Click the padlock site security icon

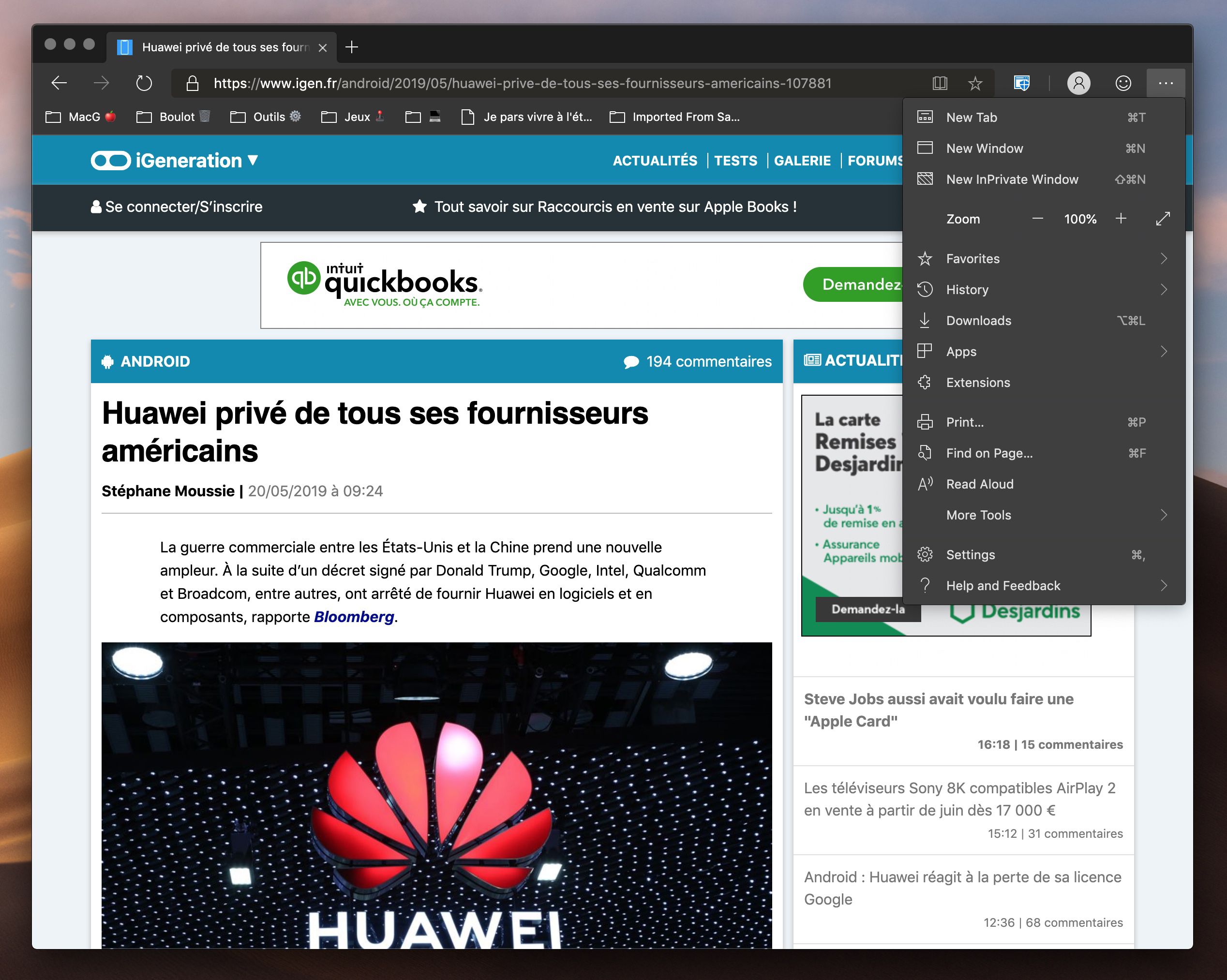coord(193,83)
